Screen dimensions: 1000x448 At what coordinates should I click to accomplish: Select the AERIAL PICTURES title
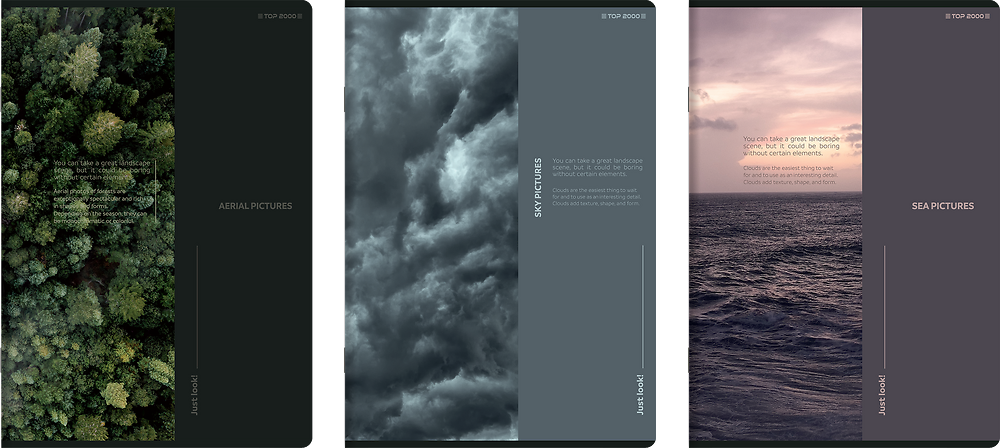(x=255, y=206)
